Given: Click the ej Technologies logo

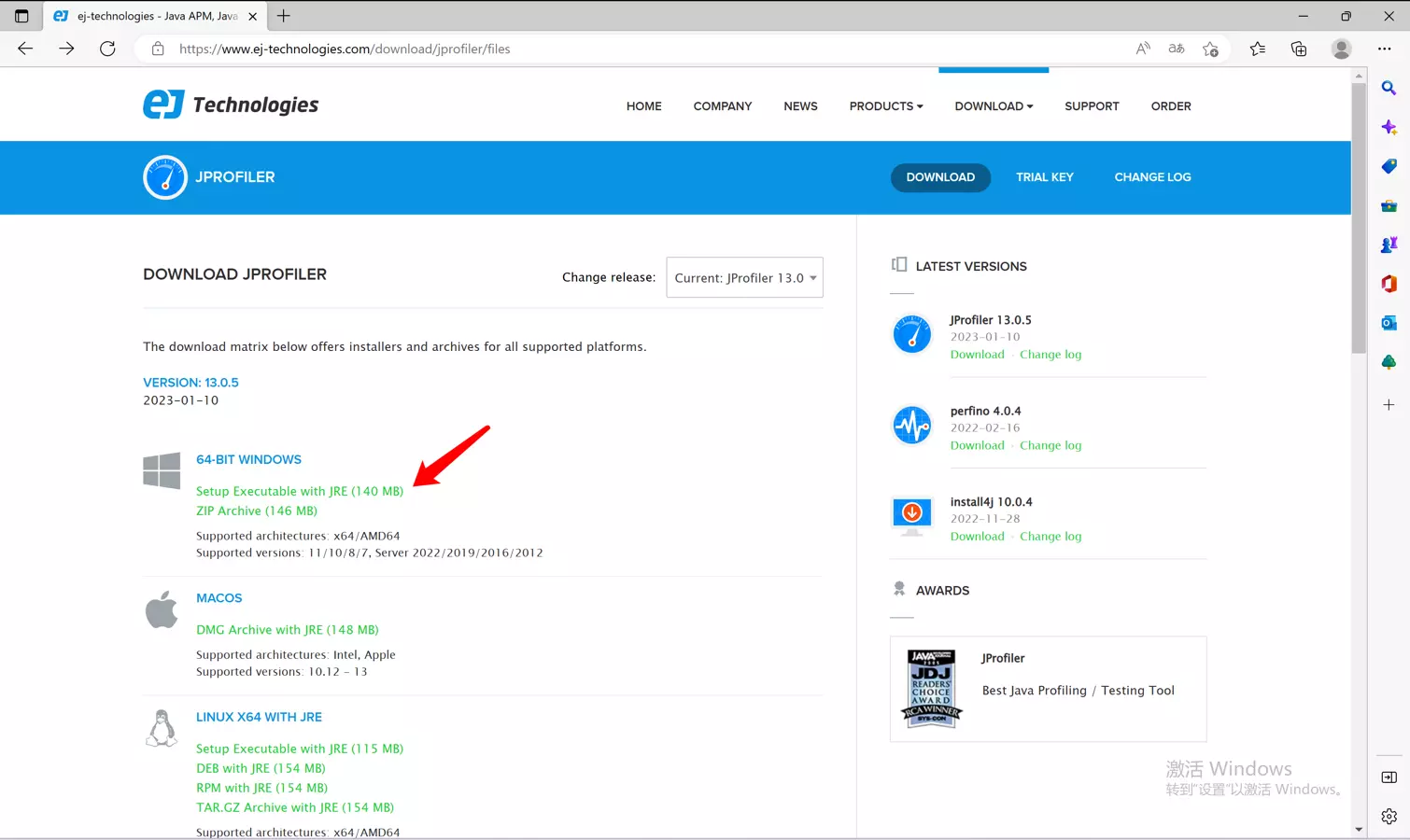Looking at the screenshot, I should 231,105.
